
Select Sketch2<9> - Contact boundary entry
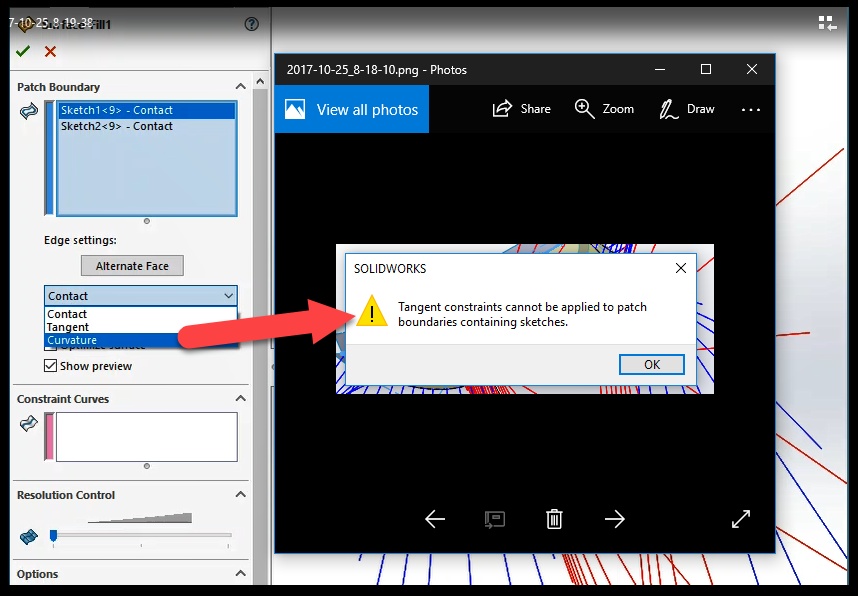147,126
